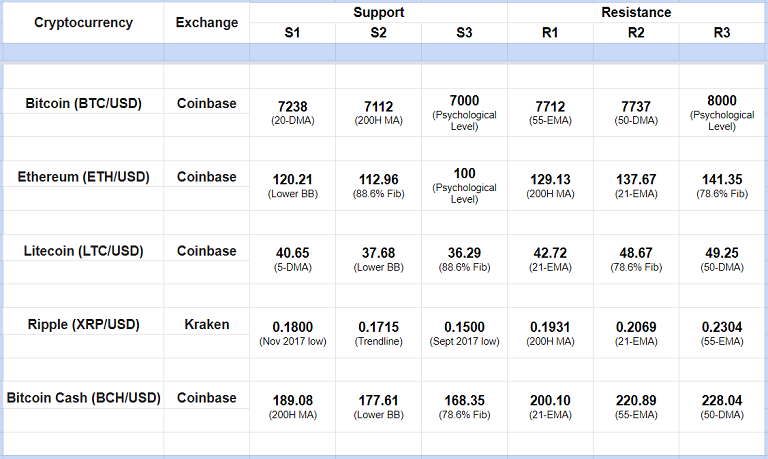Click the Litecoin (LTC/USD) row label
This screenshot has height=459, width=768.
pos(83,251)
